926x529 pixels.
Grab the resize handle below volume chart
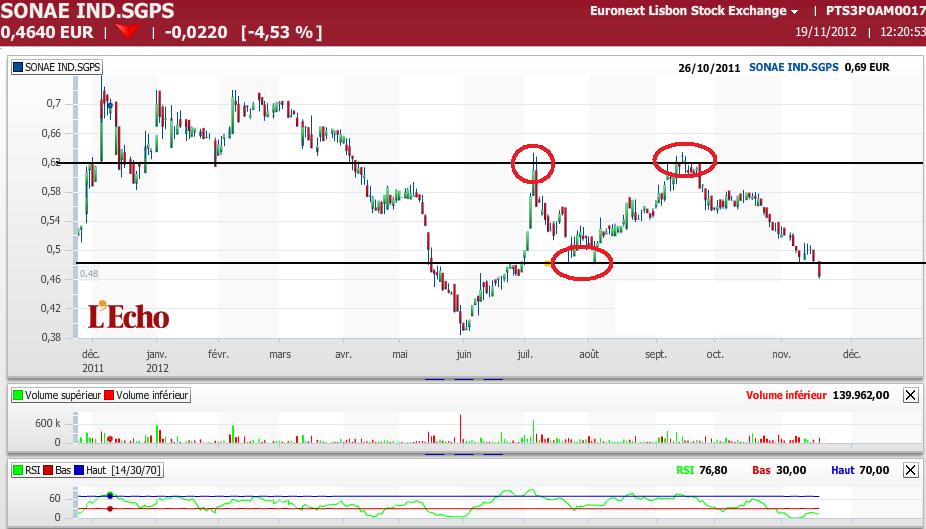click(x=464, y=454)
